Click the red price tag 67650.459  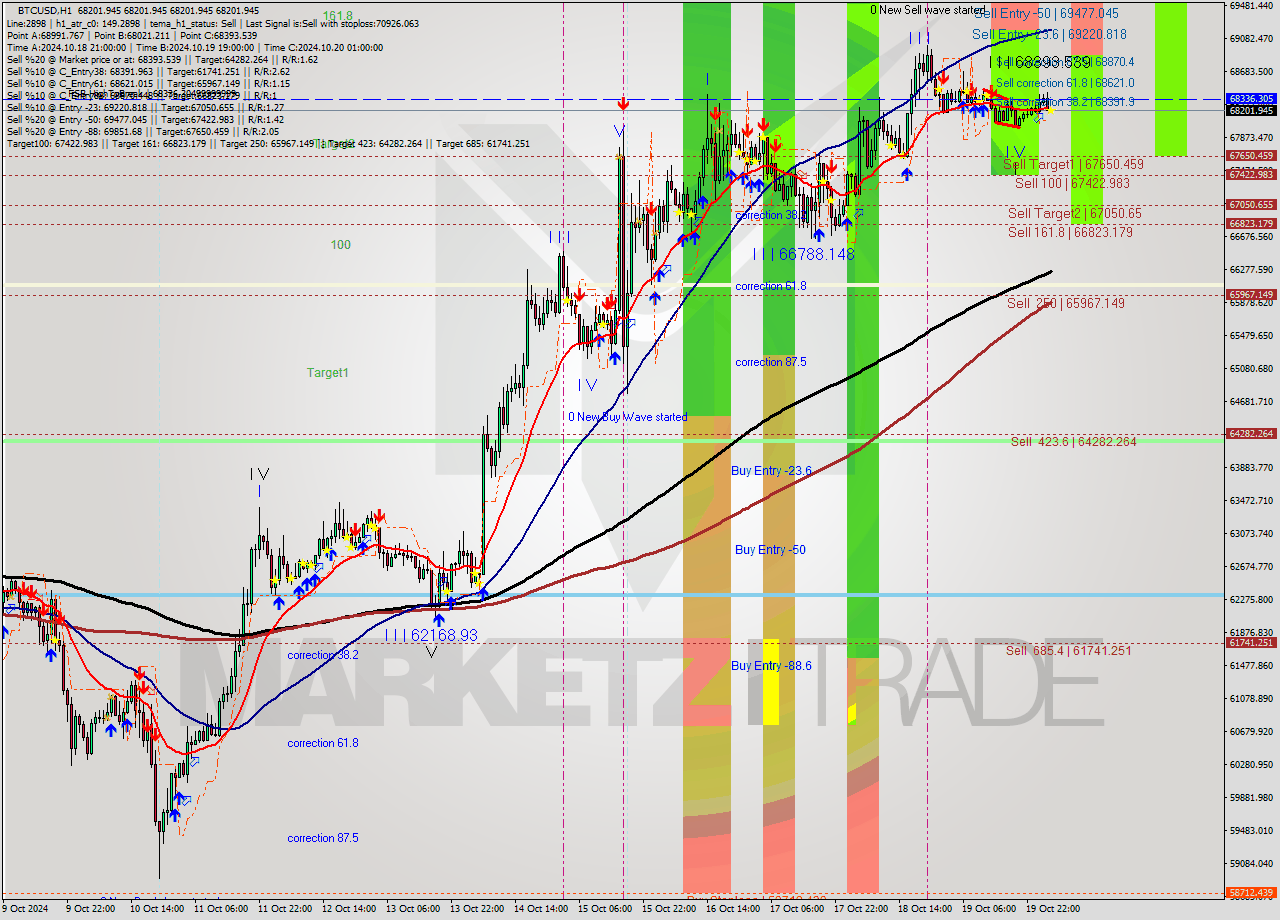[1251, 156]
